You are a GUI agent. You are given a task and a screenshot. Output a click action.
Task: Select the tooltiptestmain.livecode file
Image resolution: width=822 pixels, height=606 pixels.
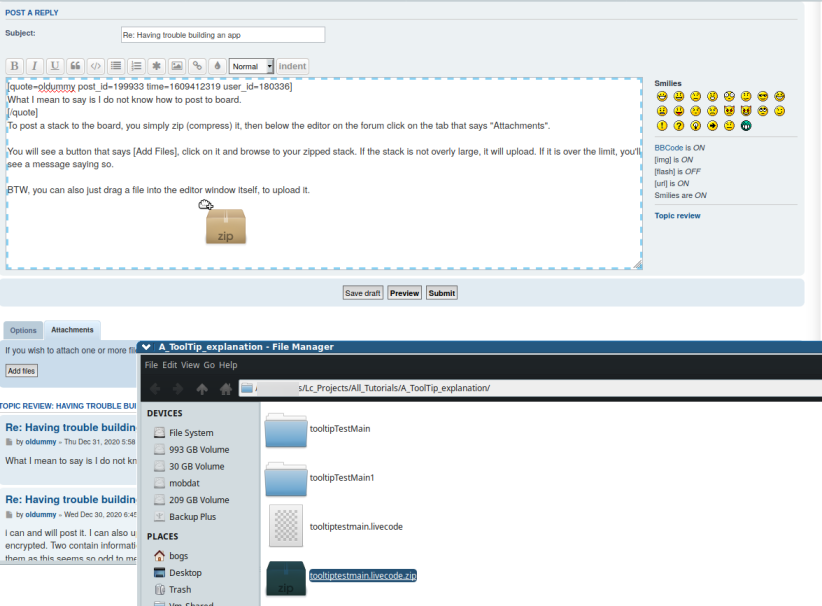[336, 526]
